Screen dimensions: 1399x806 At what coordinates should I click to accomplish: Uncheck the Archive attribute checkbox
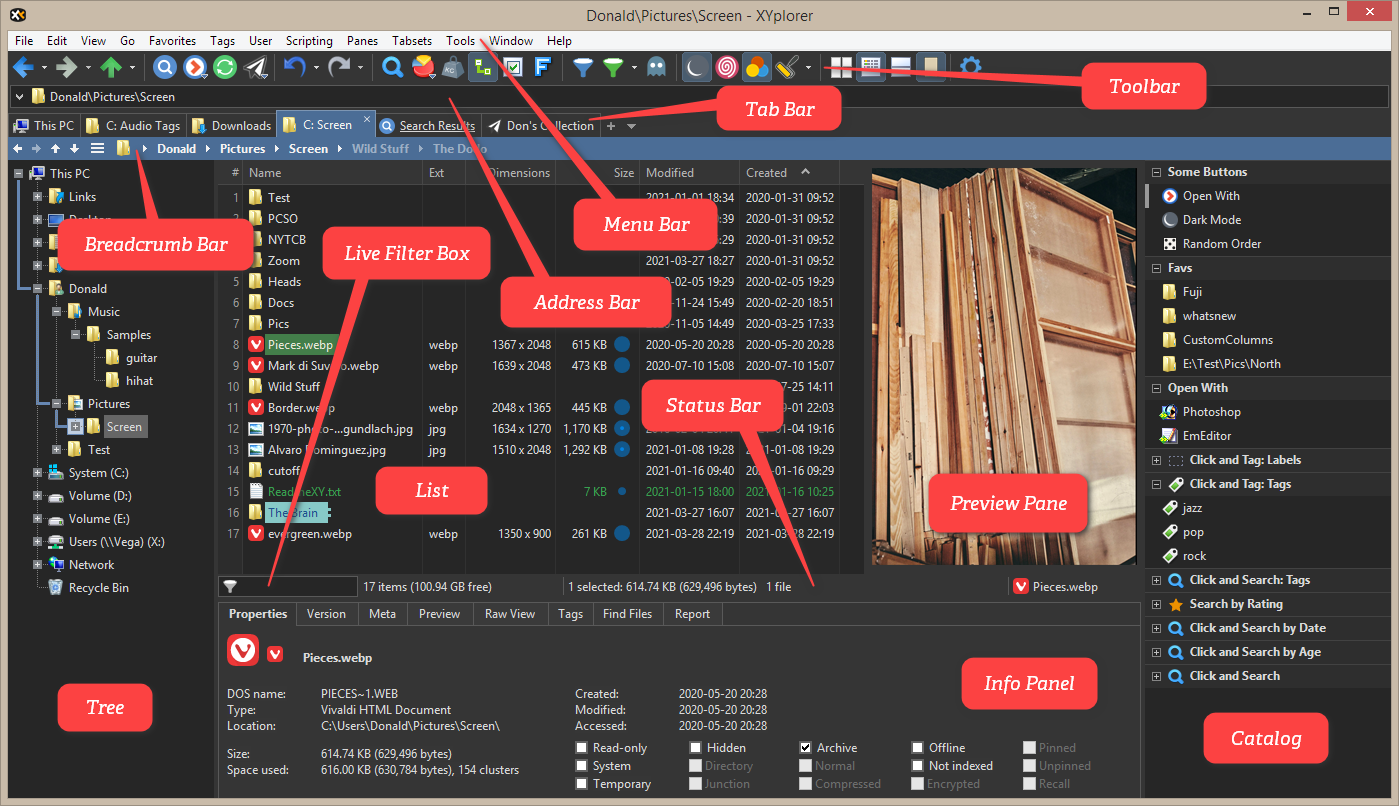click(x=806, y=748)
